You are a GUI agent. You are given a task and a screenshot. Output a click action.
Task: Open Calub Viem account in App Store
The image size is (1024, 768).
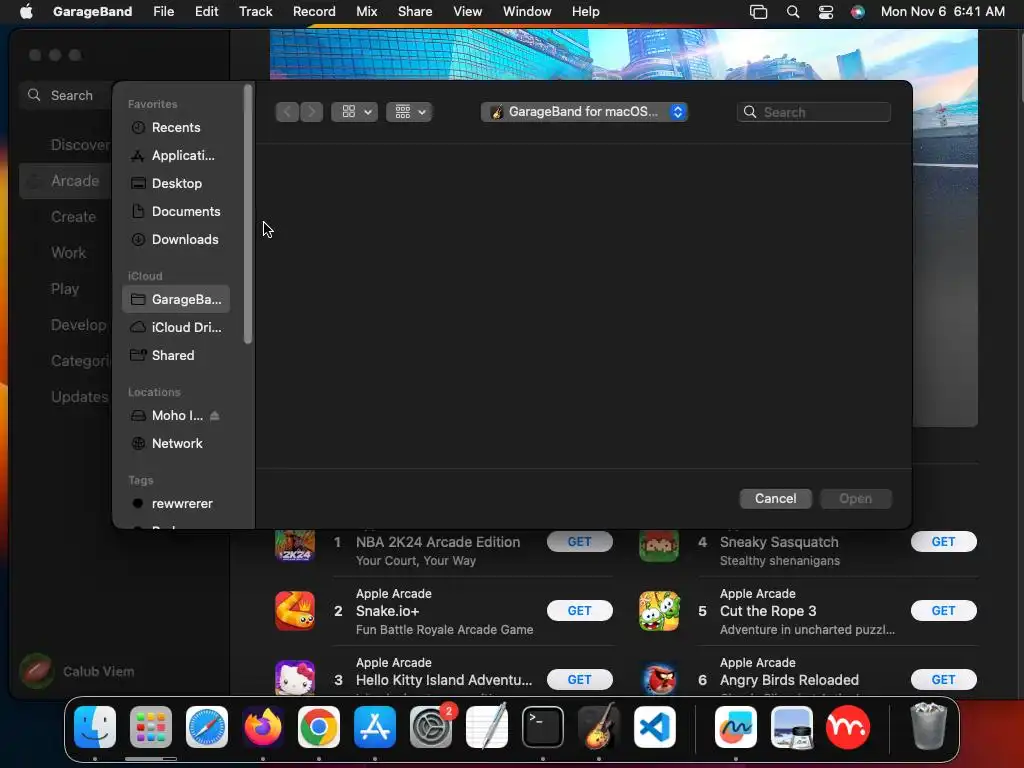pyautogui.click(x=76, y=671)
